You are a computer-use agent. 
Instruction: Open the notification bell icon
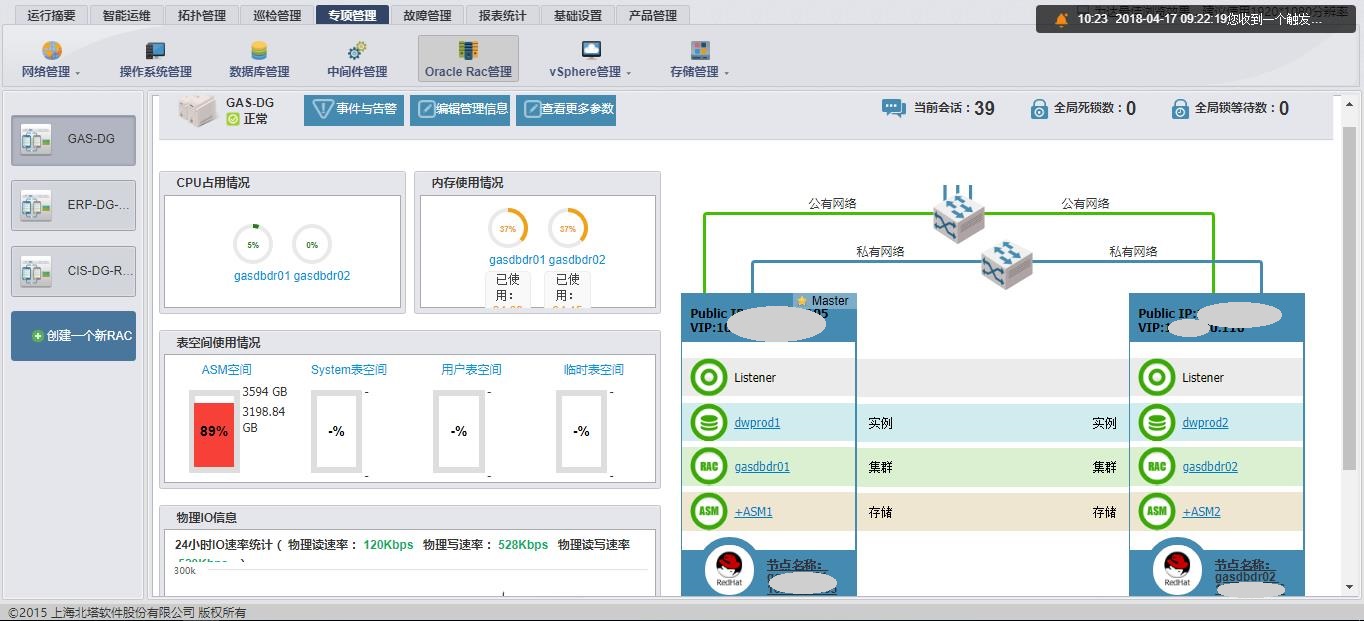click(x=1062, y=17)
